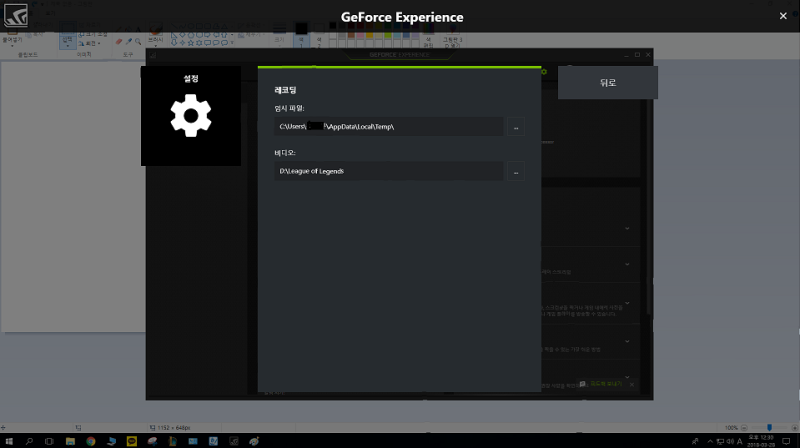Click the Paint zoom slider
Image resolution: width=800 pixels, height=448 pixels.
click(x=769, y=428)
